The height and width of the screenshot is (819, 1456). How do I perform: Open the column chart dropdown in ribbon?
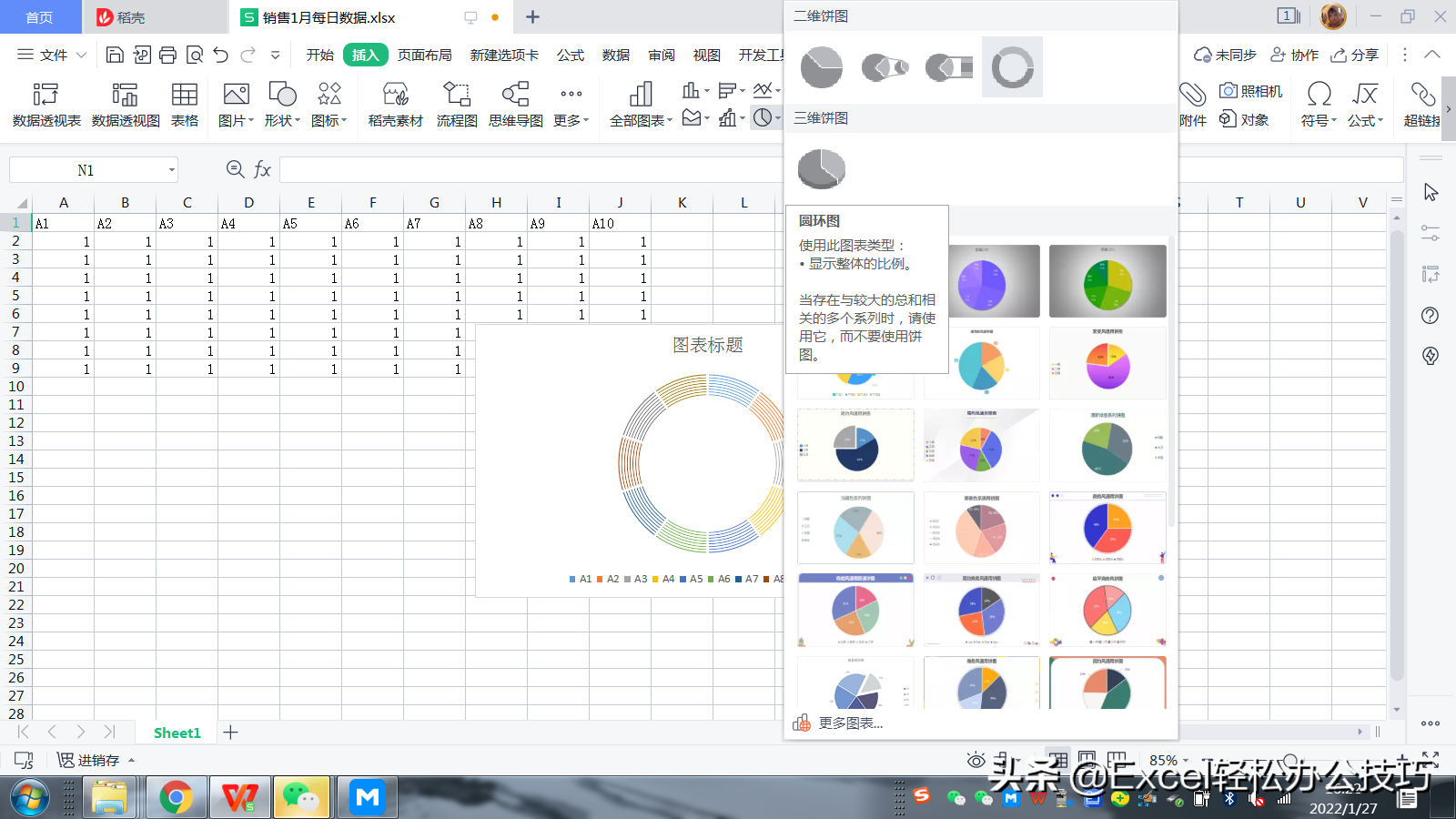pos(695,90)
